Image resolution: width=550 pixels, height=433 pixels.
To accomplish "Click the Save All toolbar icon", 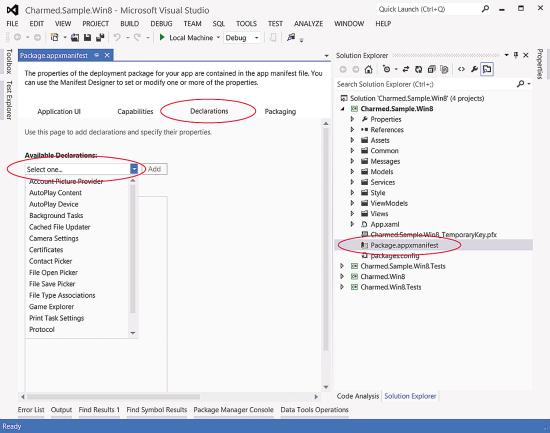I will tap(100, 37).
